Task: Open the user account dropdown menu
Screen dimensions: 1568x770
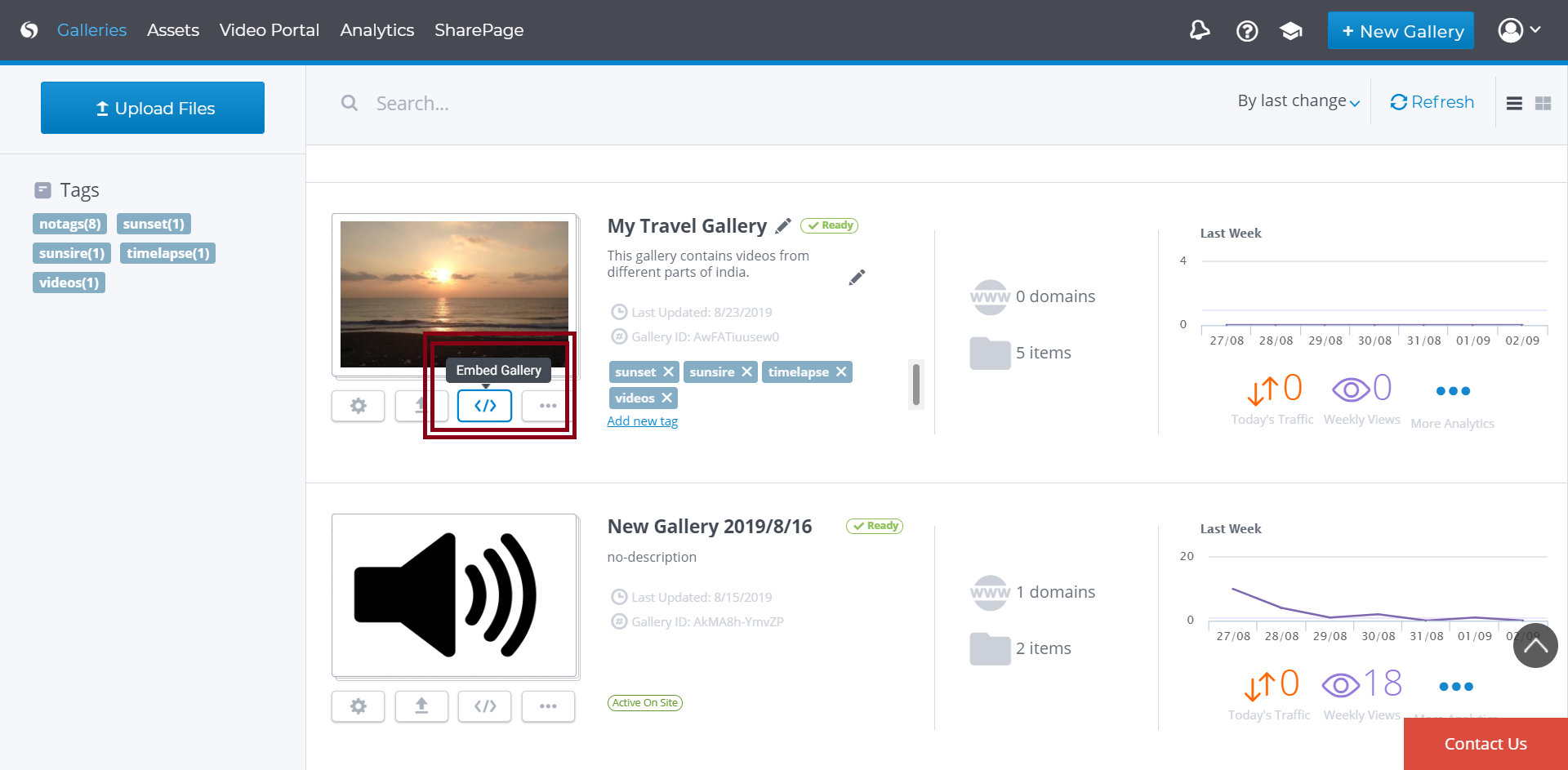Action: tap(1519, 30)
